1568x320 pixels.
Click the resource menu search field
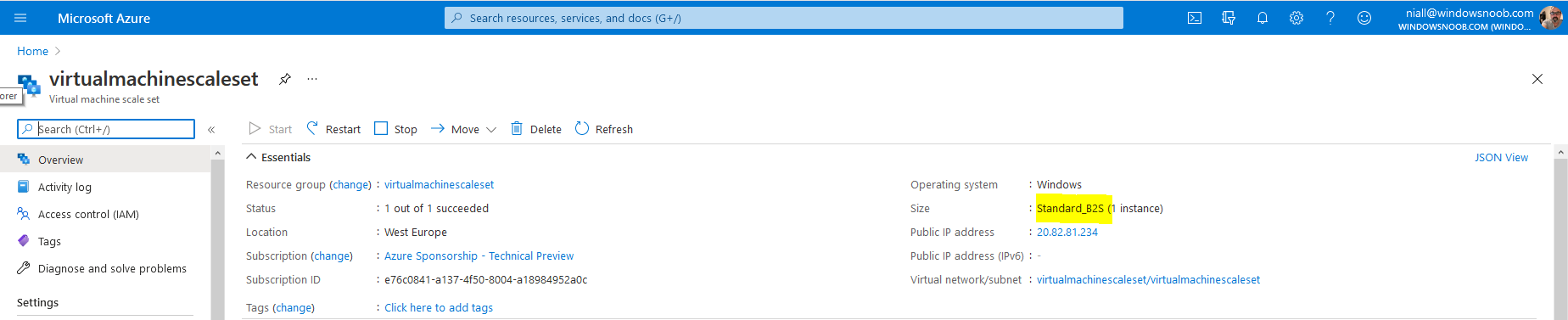coord(106,129)
